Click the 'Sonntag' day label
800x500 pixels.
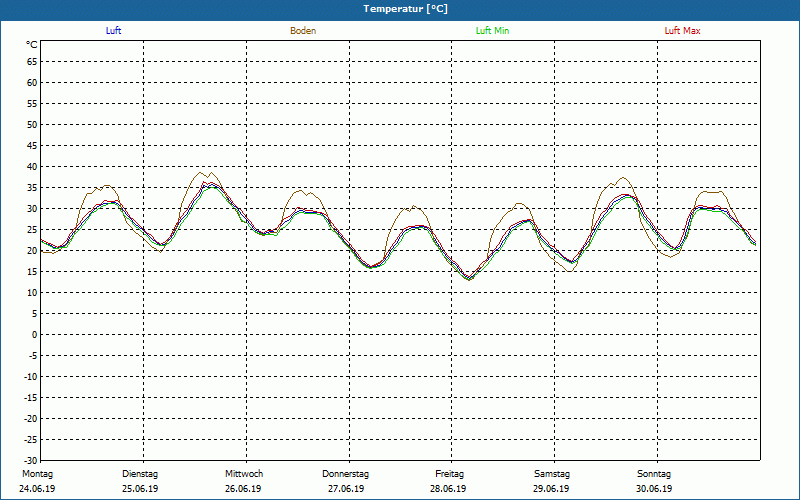click(654, 474)
